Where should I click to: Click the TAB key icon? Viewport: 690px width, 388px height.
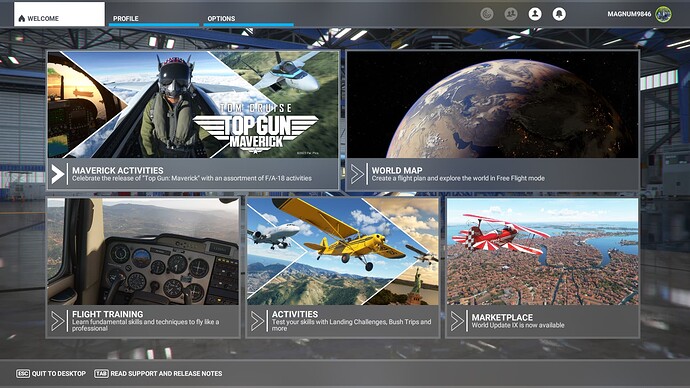pos(101,373)
